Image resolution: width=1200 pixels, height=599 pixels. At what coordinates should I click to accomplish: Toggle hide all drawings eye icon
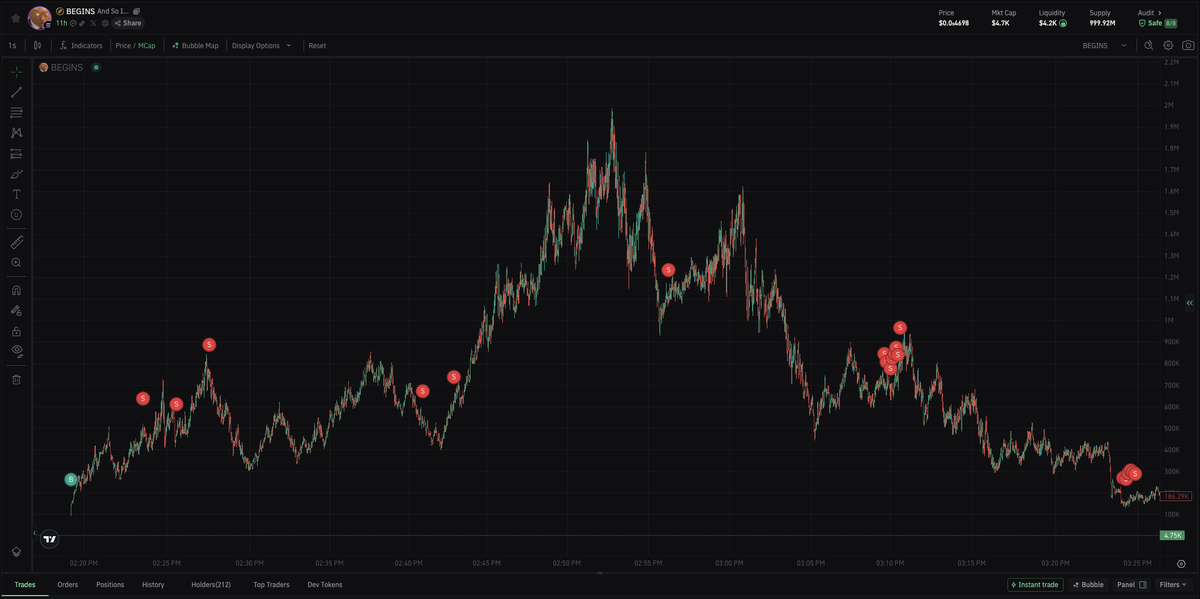[16, 351]
